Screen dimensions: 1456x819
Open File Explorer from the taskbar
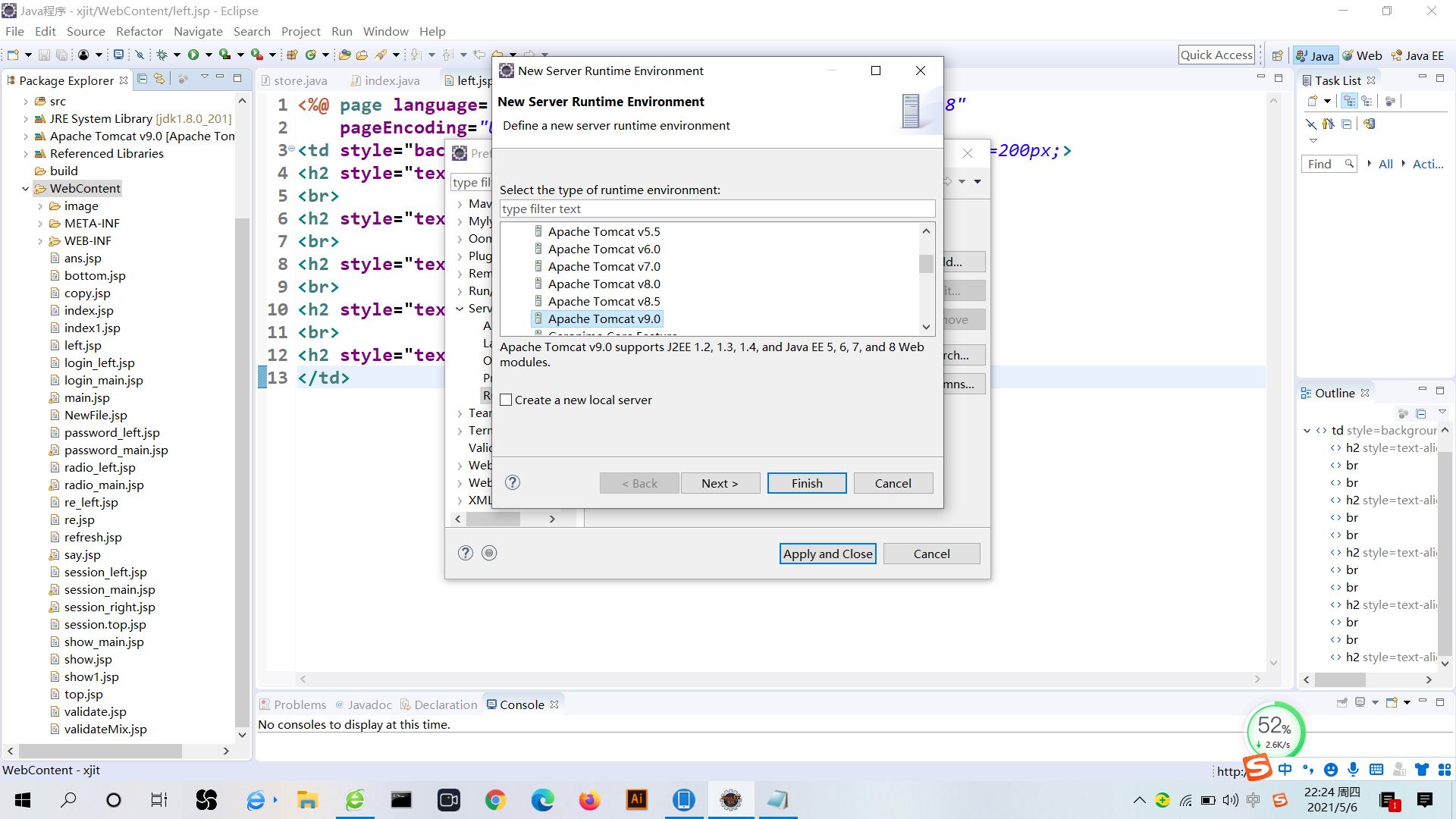[307, 800]
